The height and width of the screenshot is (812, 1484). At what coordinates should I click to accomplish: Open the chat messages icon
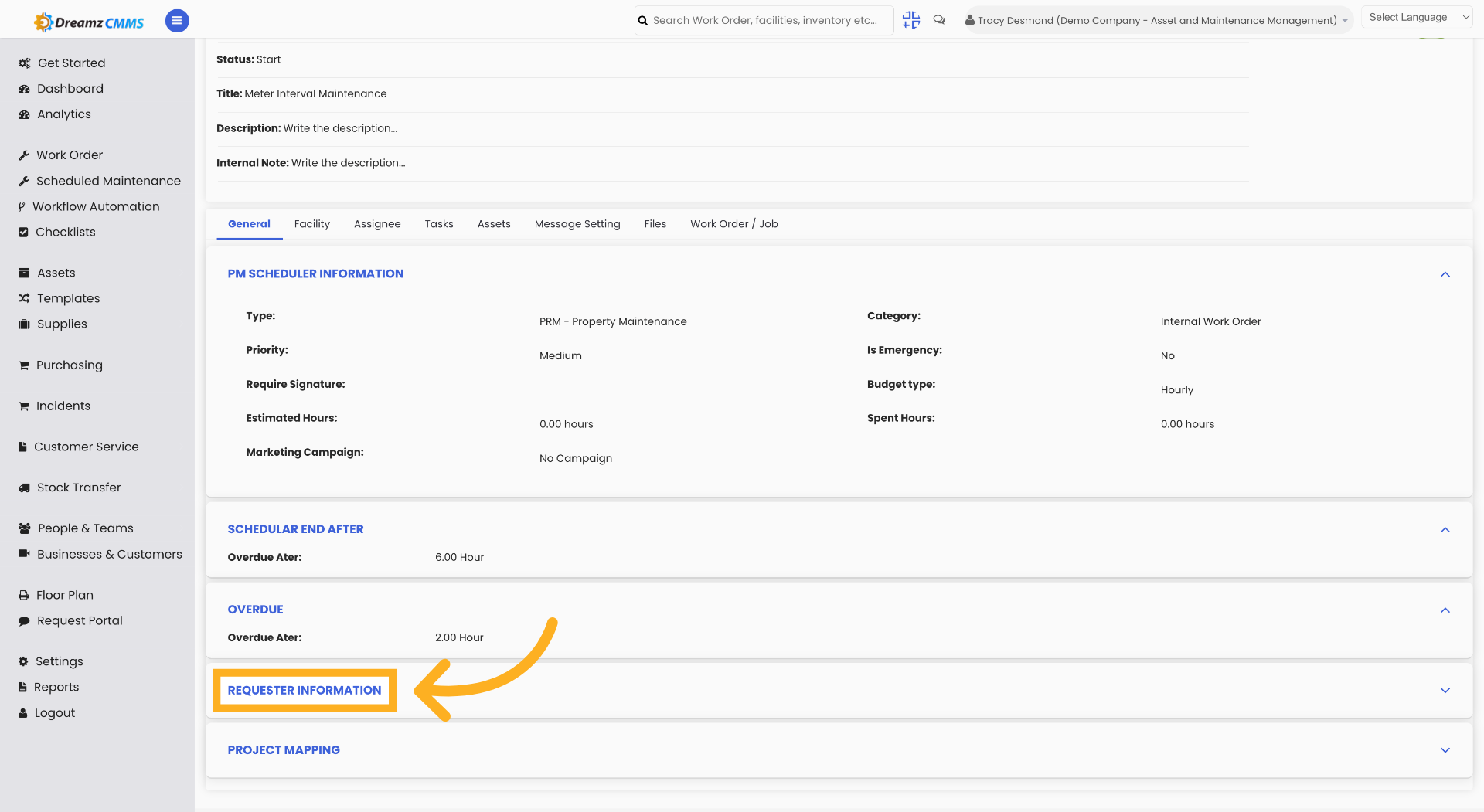939,20
